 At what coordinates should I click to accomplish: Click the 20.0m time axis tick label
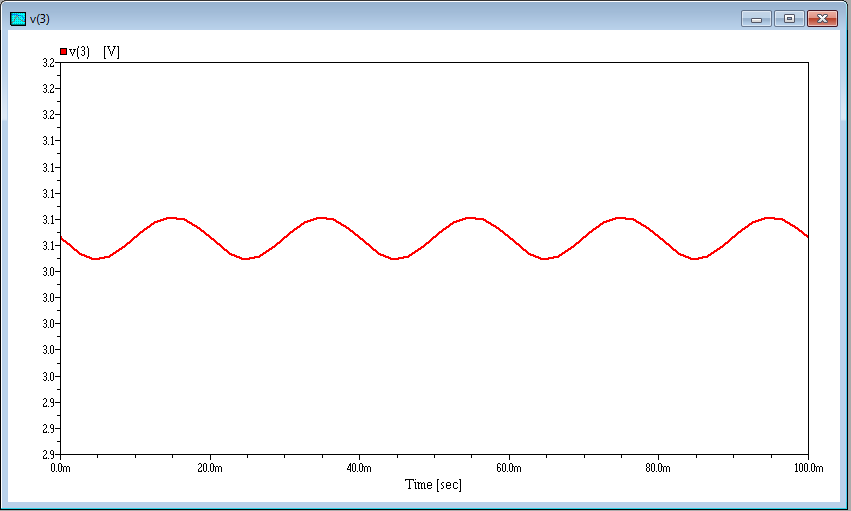point(210,468)
